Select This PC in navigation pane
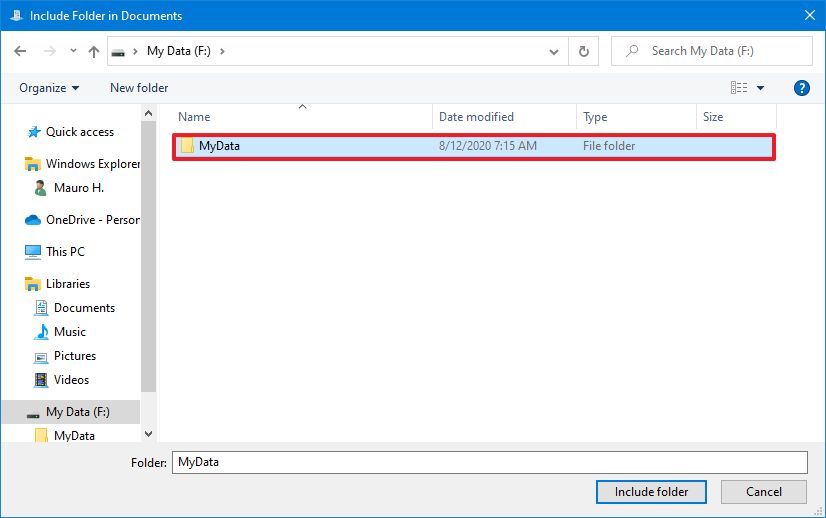 [65, 252]
